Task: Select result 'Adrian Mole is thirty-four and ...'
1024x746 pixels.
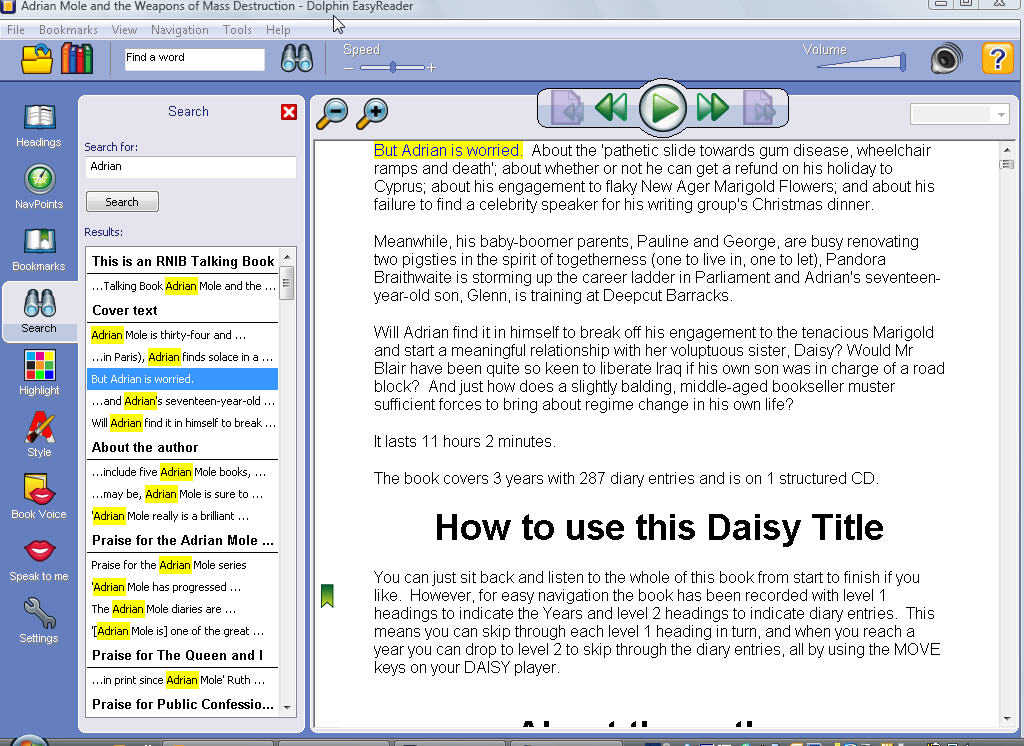Action: (183, 335)
